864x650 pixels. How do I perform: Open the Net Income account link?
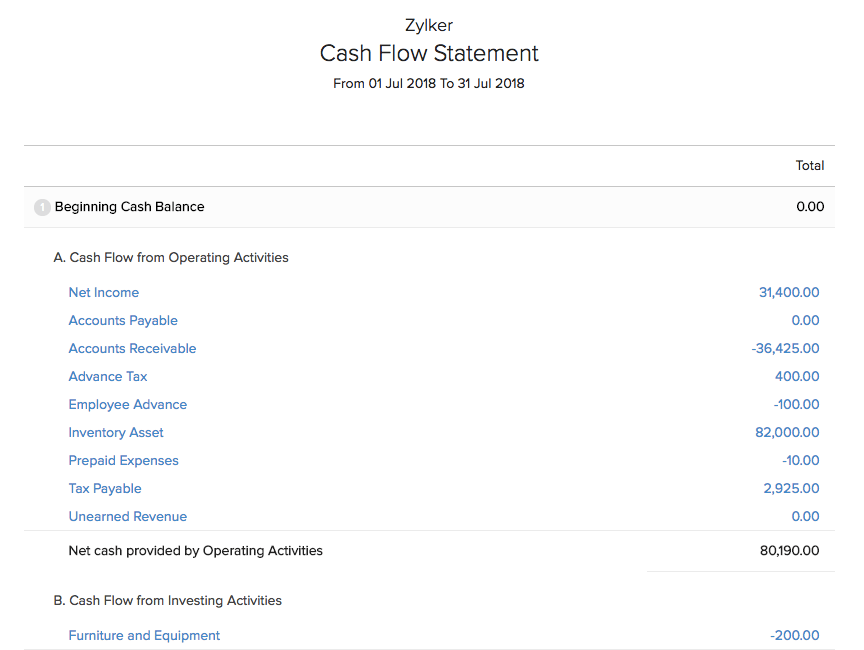click(104, 292)
